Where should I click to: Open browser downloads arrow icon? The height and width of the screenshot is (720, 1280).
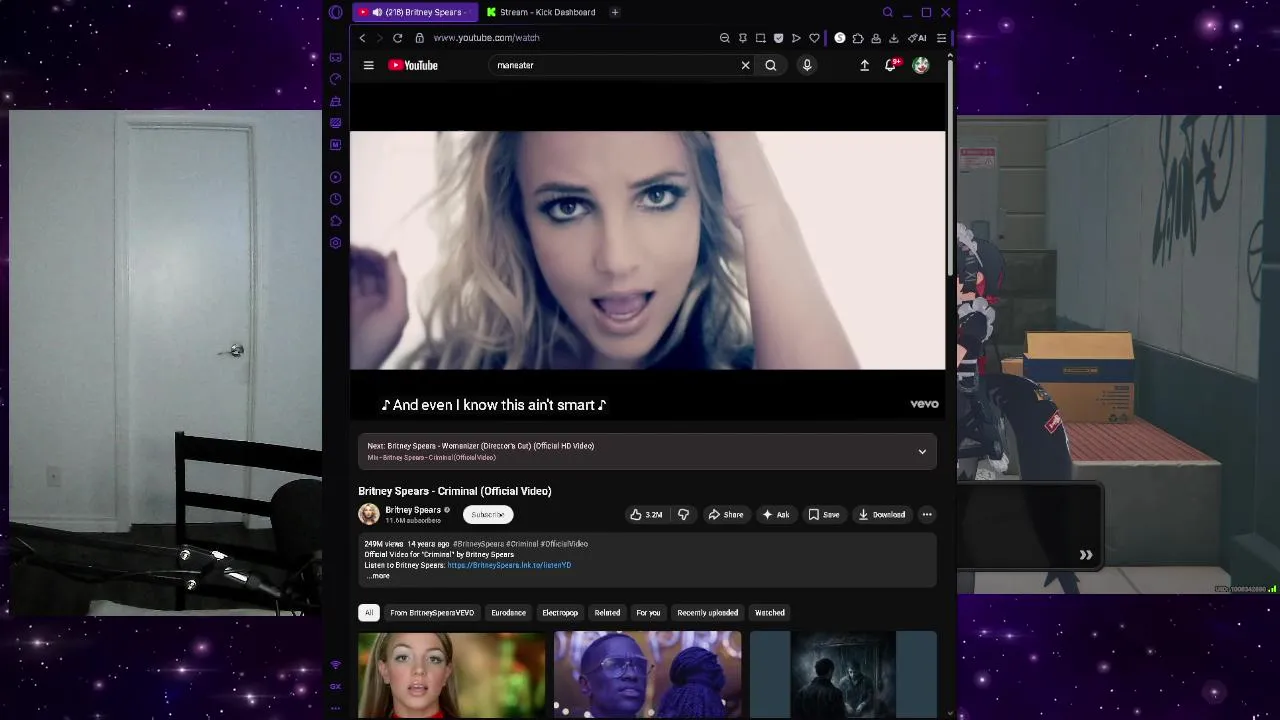[x=894, y=38]
